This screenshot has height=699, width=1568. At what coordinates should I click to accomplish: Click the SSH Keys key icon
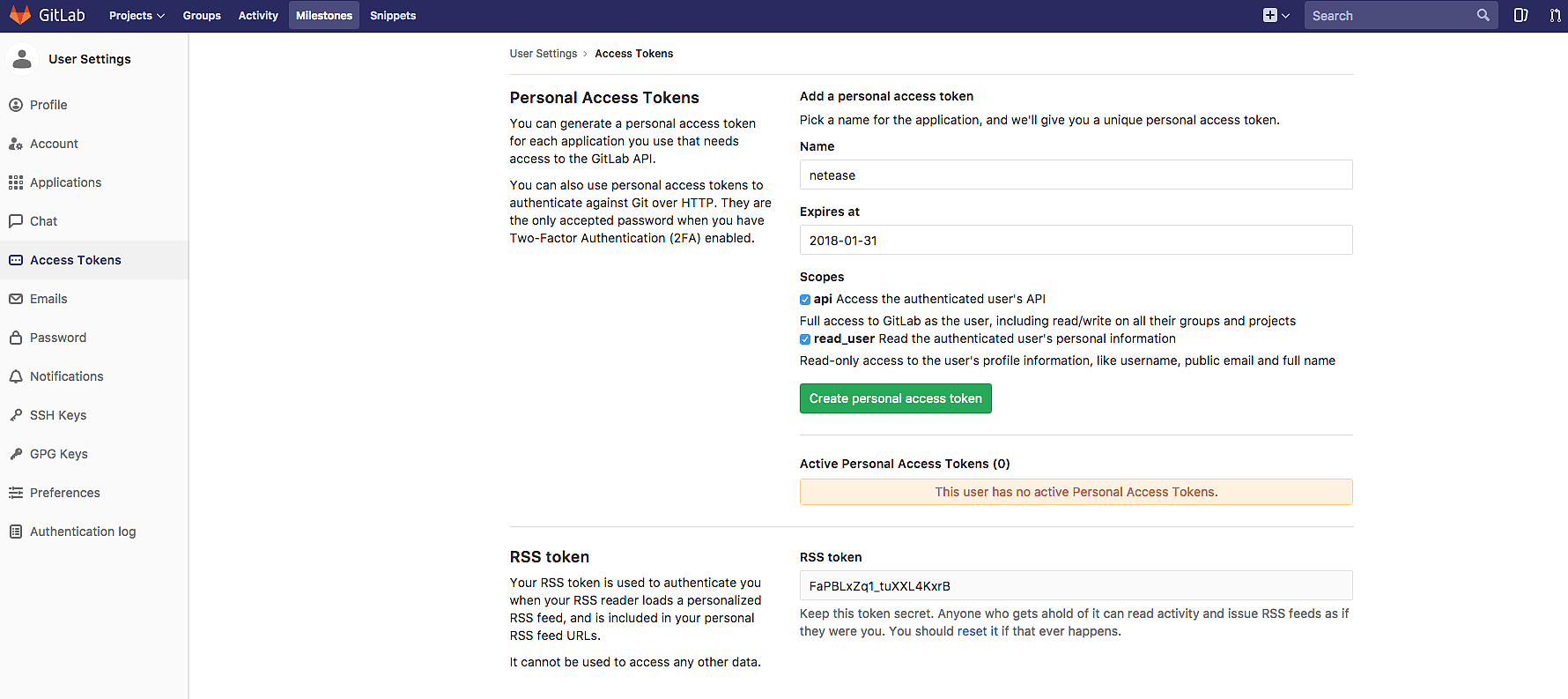[x=16, y=415]
